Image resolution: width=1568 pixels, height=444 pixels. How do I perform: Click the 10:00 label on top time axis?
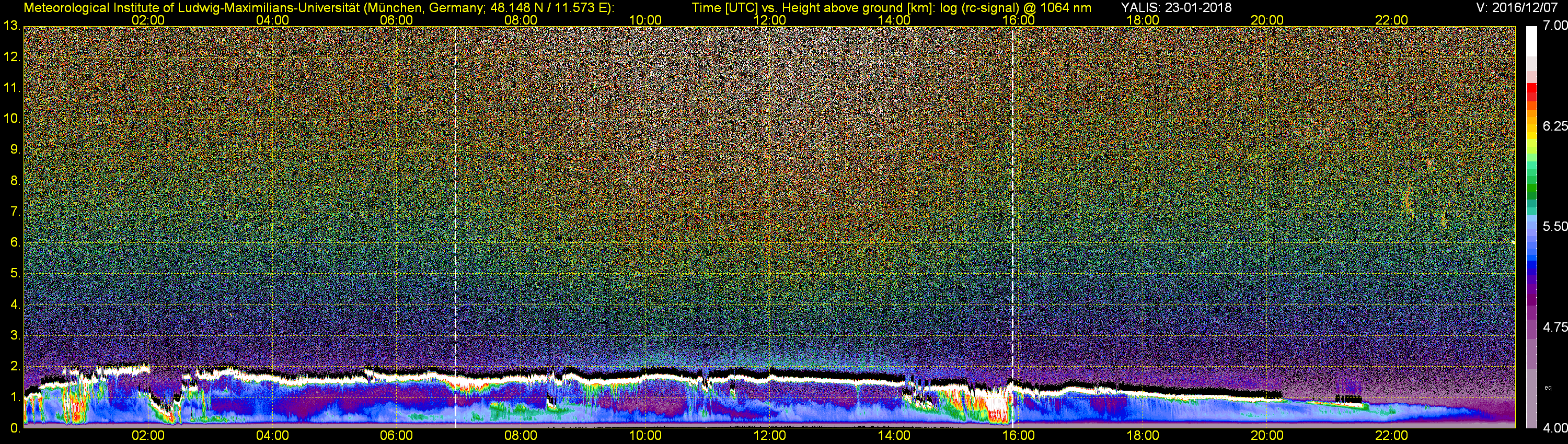645,20
